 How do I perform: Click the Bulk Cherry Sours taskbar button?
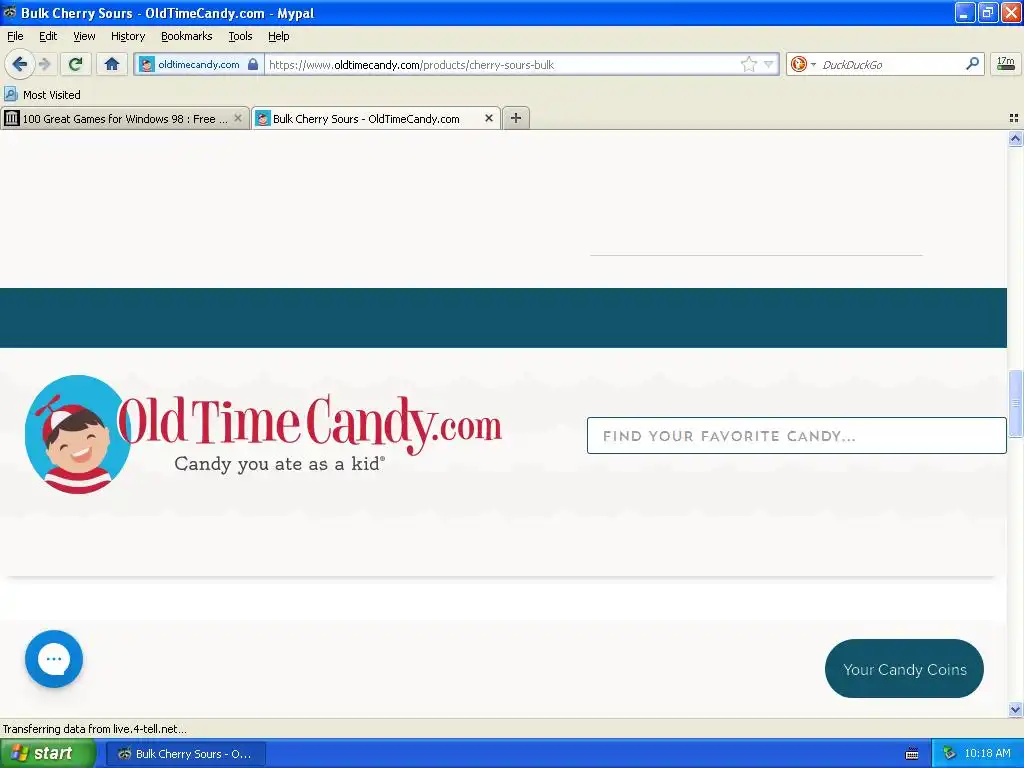point(185,754)
